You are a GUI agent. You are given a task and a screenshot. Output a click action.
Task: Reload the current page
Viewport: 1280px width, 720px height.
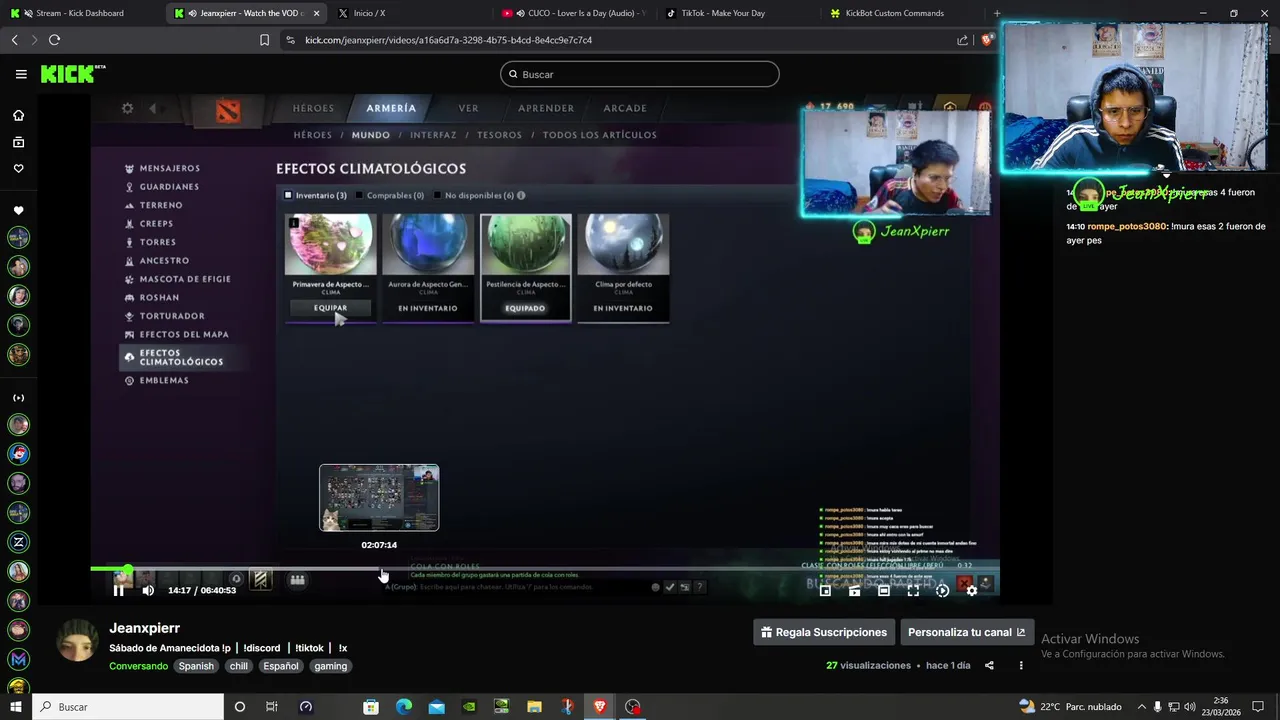click(x=54, y=40)
